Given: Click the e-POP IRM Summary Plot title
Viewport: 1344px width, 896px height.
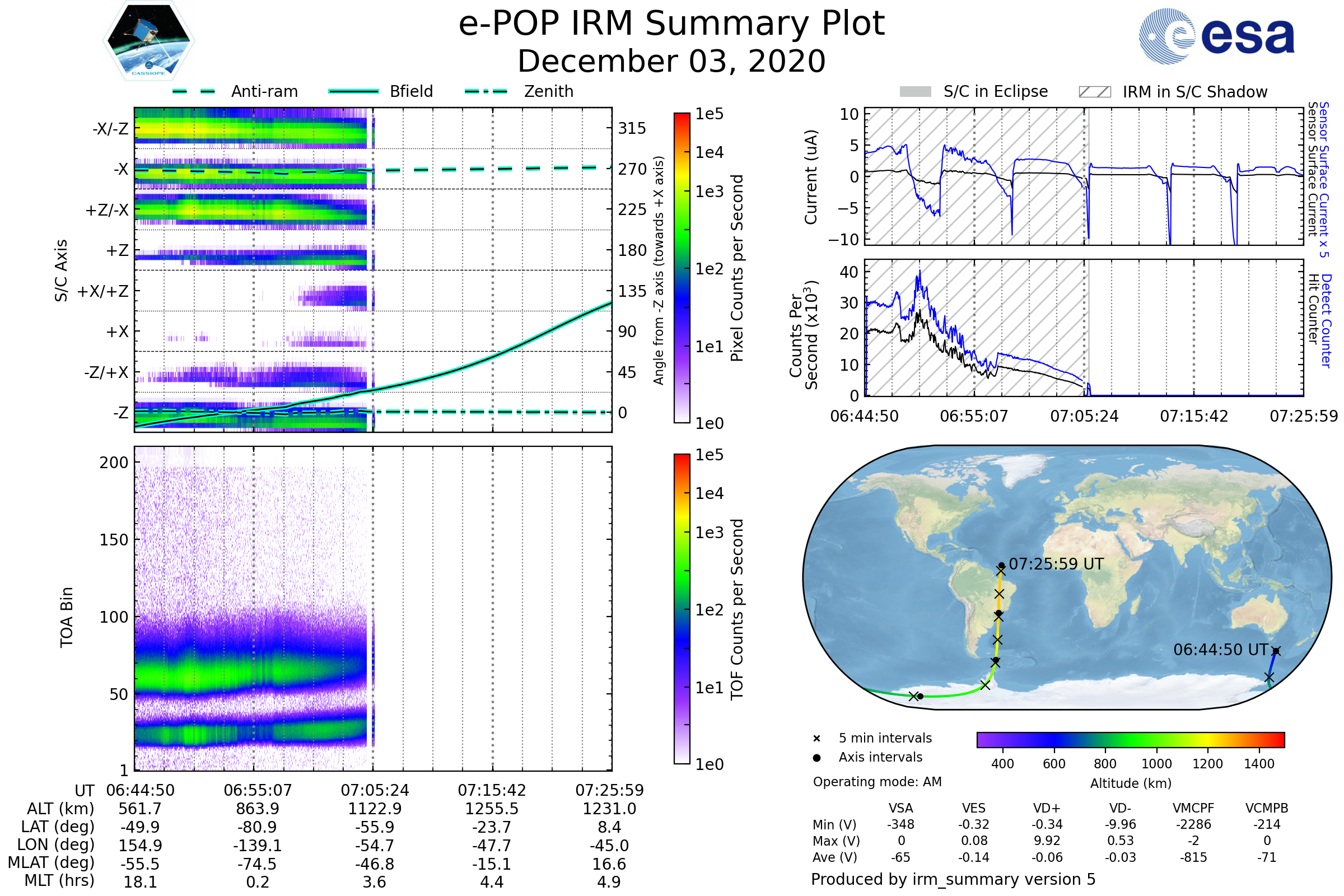Looking at the screenshot, I should [x=671, y=24].
